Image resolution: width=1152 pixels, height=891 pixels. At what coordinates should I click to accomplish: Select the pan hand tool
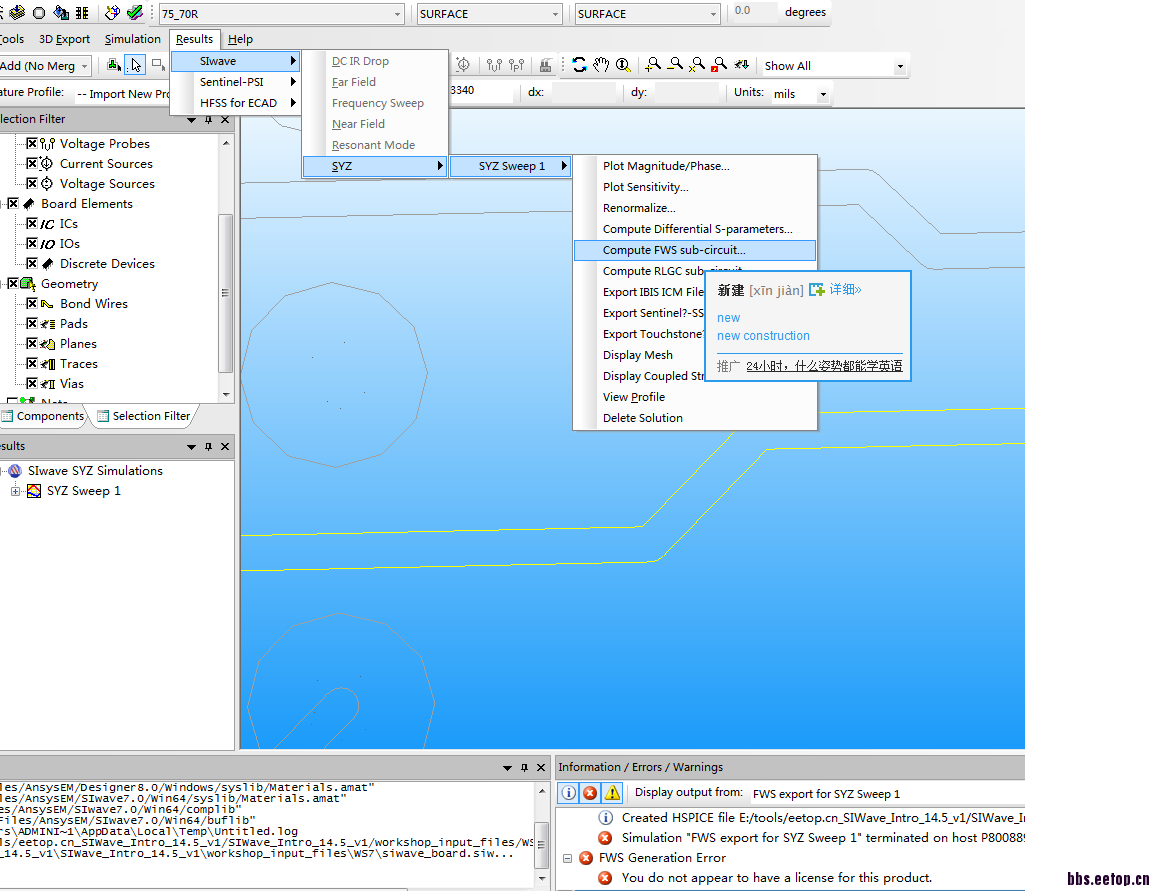pos(601,65)
